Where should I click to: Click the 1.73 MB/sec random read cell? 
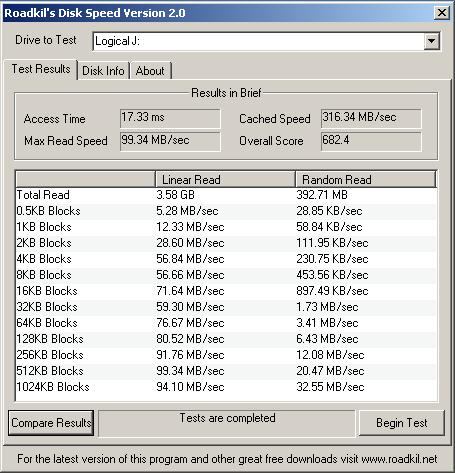tap(327, 307)
